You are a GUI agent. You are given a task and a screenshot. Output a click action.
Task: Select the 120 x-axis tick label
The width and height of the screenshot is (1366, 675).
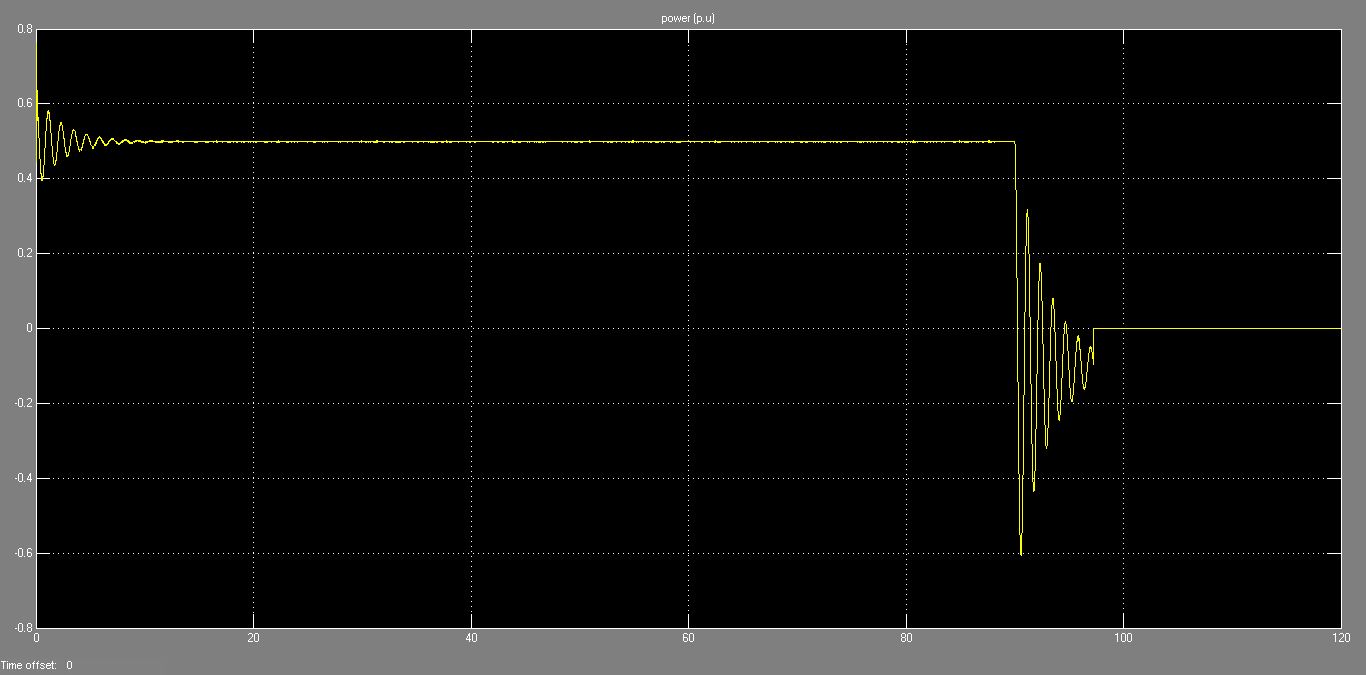click(x=1338, y=638)
